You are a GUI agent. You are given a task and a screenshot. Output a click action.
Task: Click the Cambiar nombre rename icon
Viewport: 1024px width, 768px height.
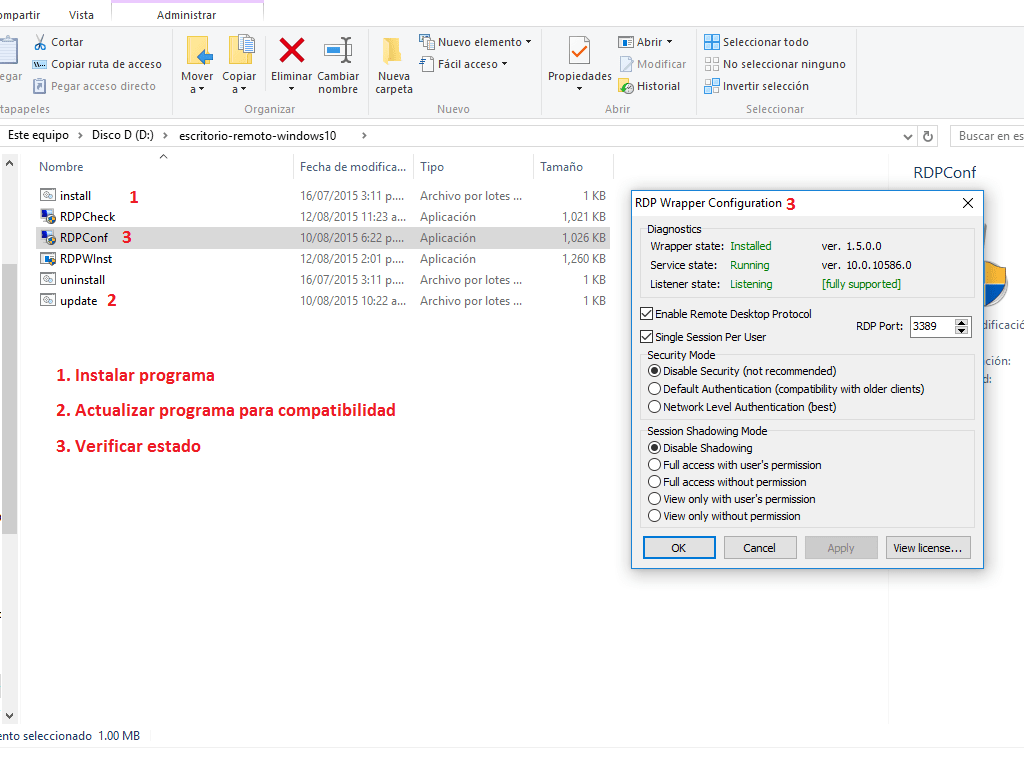[x=338, y=51]
